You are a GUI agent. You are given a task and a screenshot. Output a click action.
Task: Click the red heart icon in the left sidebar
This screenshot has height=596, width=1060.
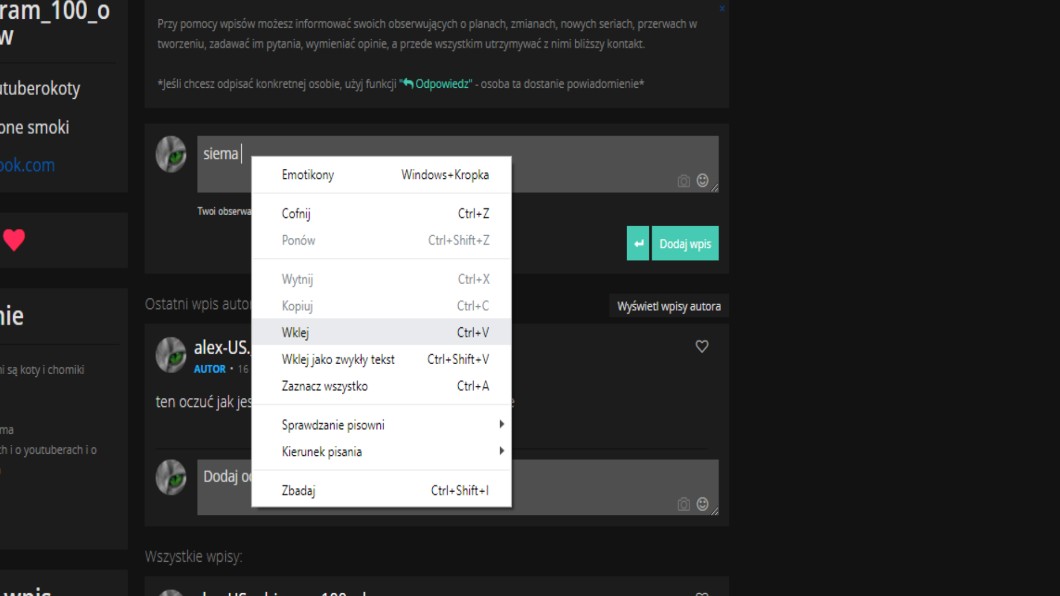tap(14, 240)
